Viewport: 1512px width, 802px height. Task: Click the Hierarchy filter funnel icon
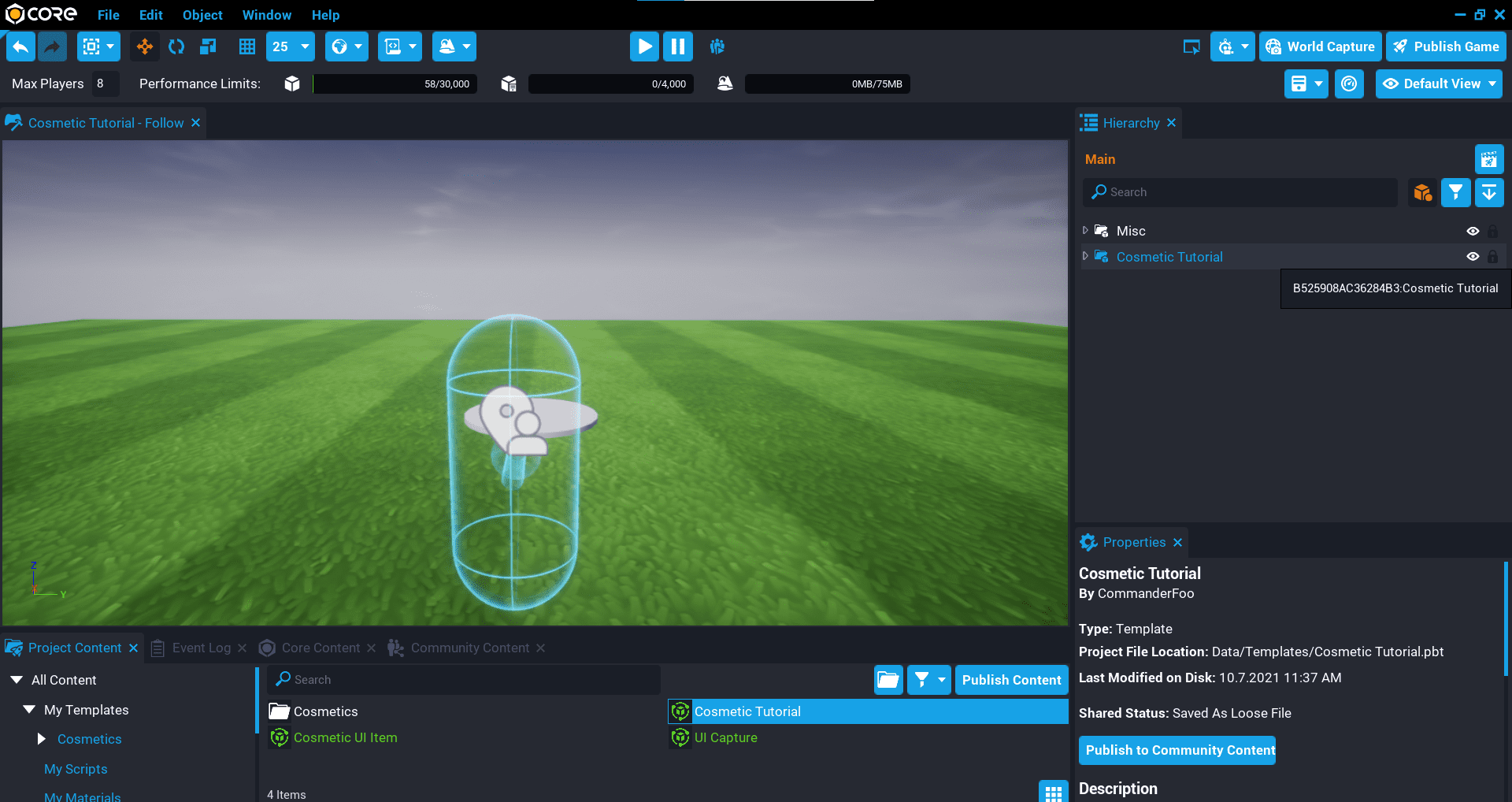1455,192
